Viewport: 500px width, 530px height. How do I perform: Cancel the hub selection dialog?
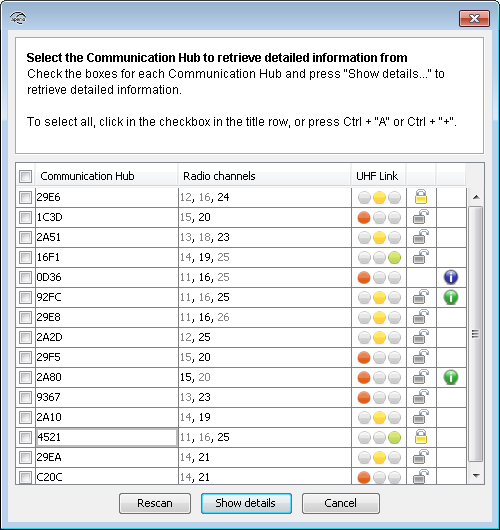click(x=341, y=503)
